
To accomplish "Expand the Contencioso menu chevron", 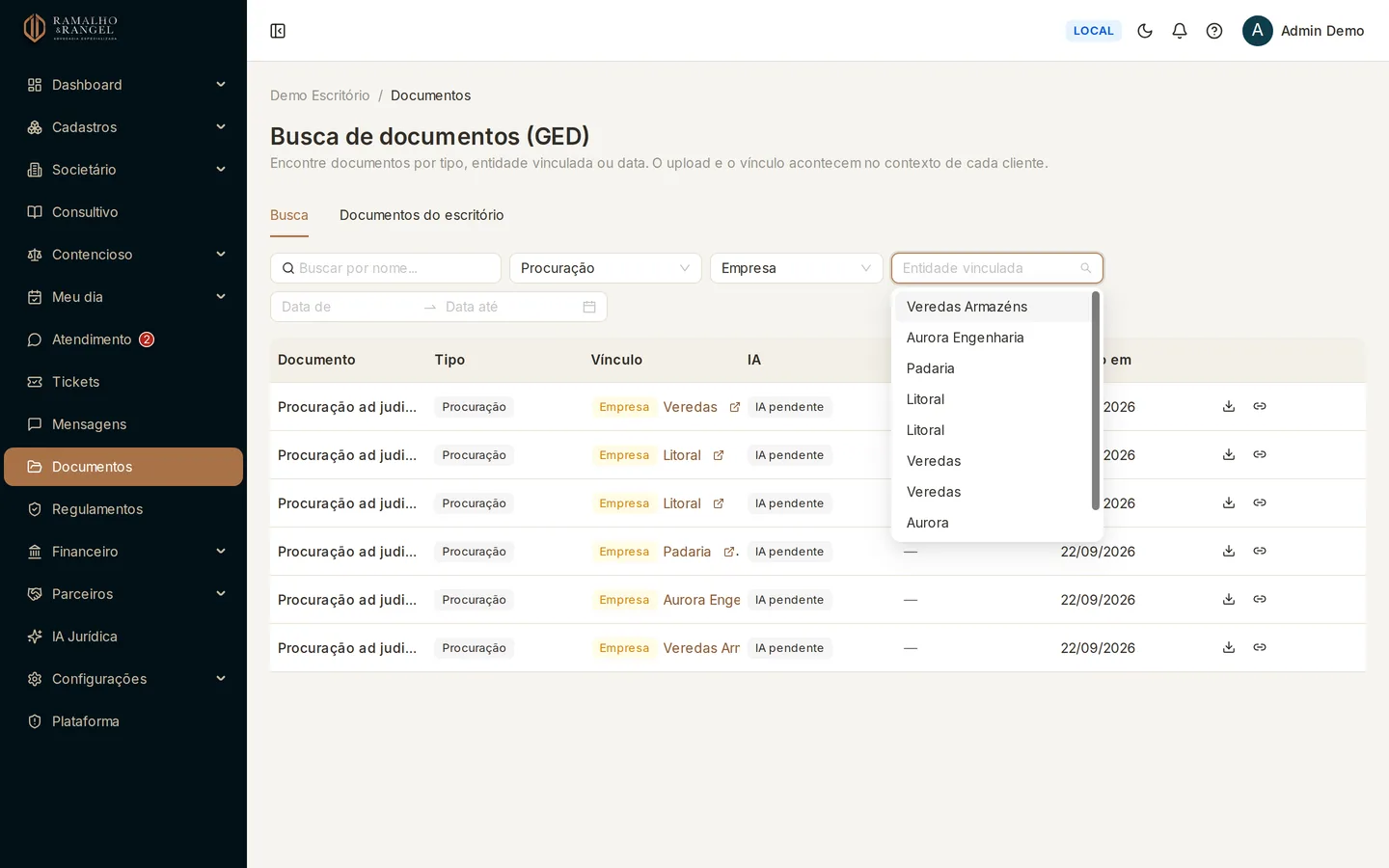I will (x=221, y=255).
